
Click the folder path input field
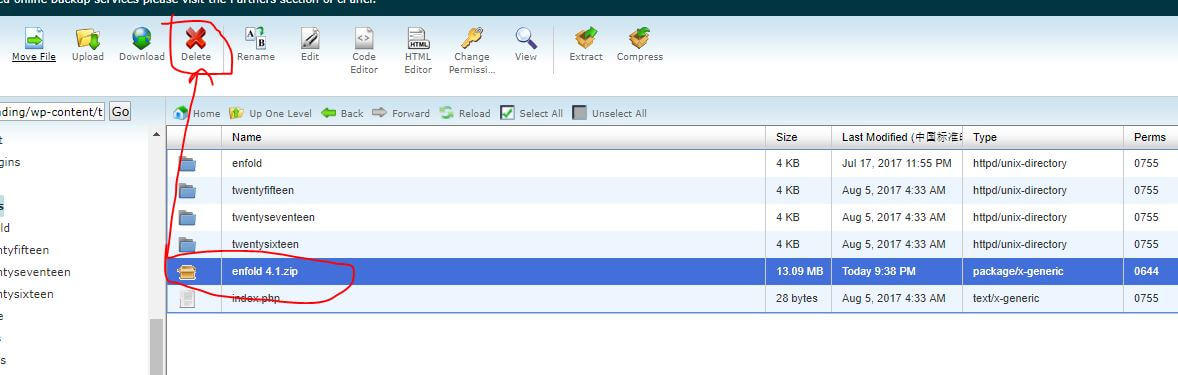52,112
